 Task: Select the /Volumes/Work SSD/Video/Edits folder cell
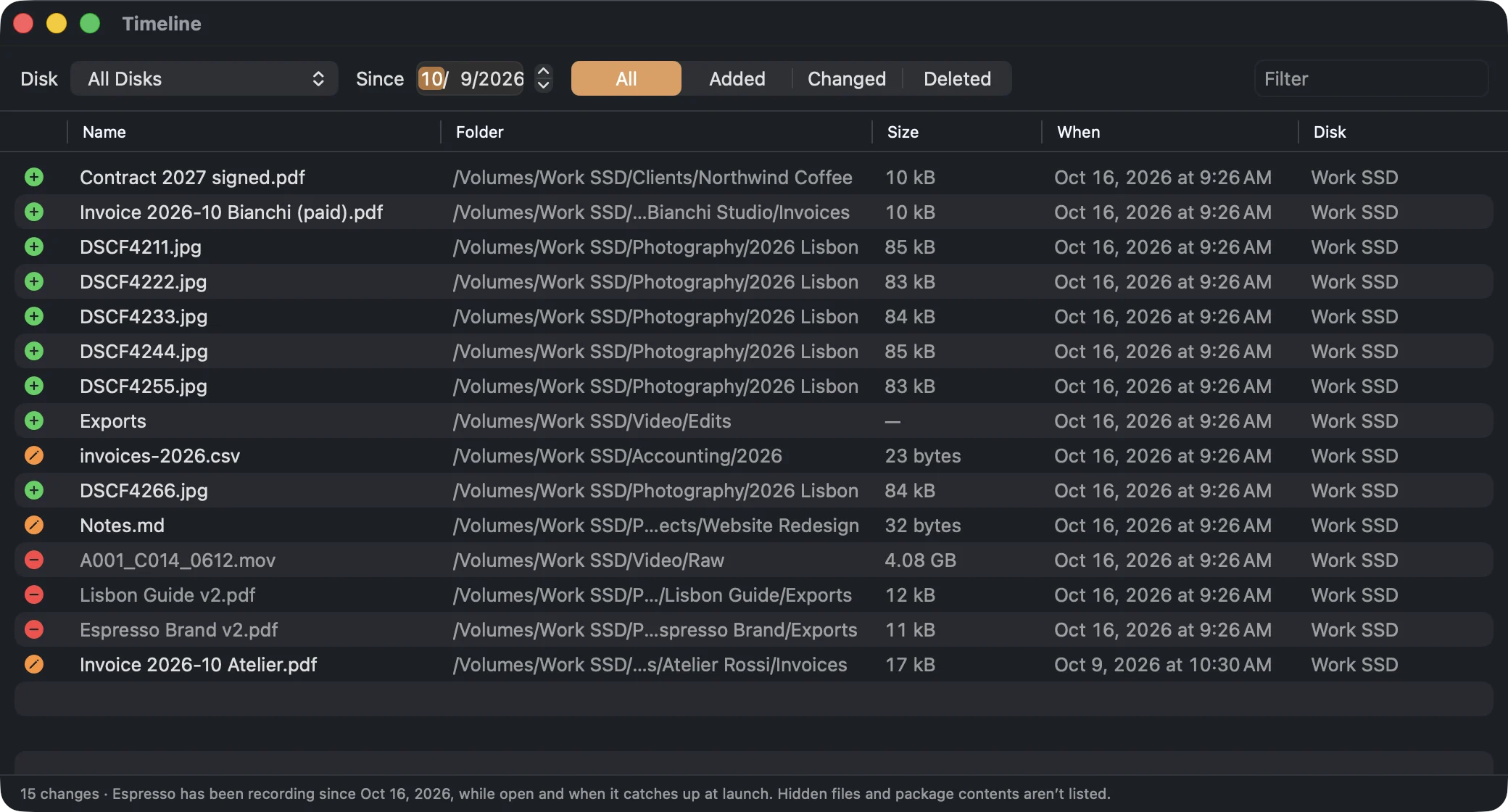[592, 420]
